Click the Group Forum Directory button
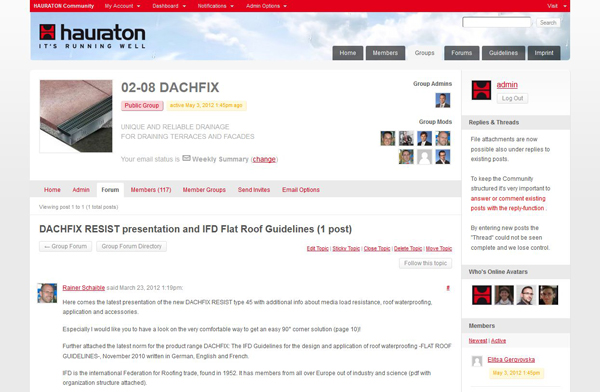This screenshot has height=392, width=600. (x=132, y=247)
